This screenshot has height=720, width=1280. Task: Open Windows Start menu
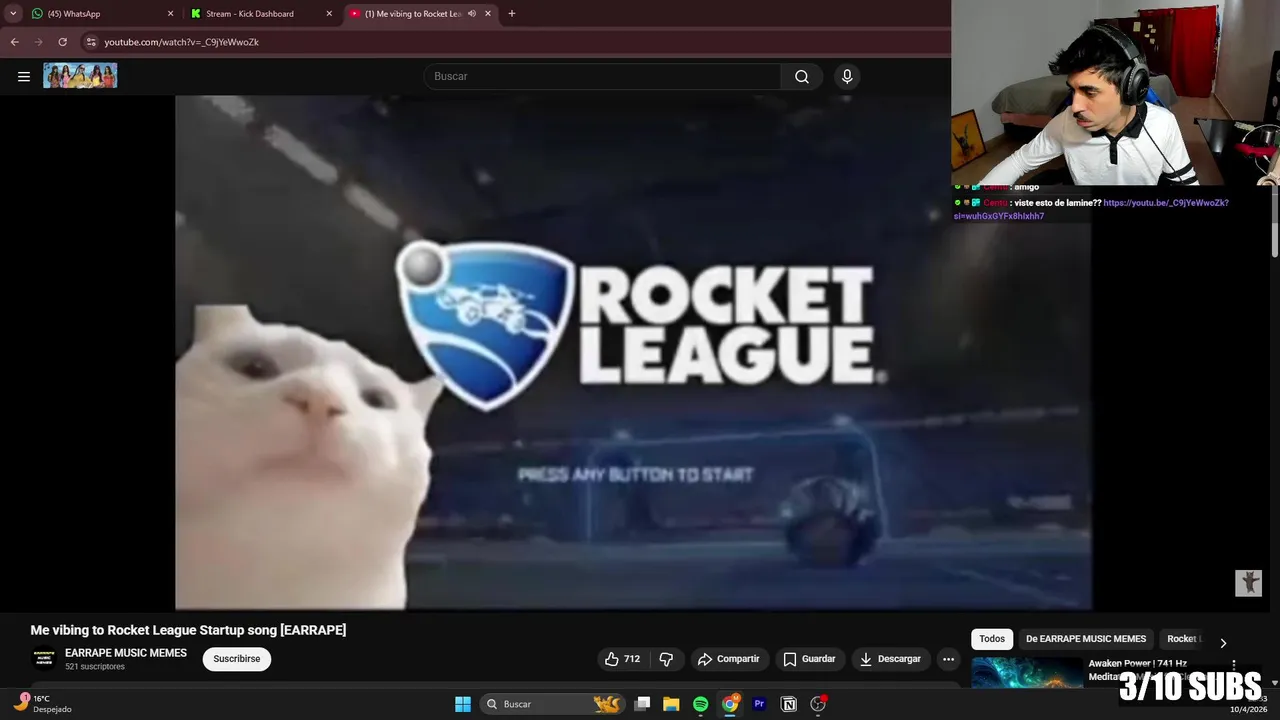tap(463, 704)
